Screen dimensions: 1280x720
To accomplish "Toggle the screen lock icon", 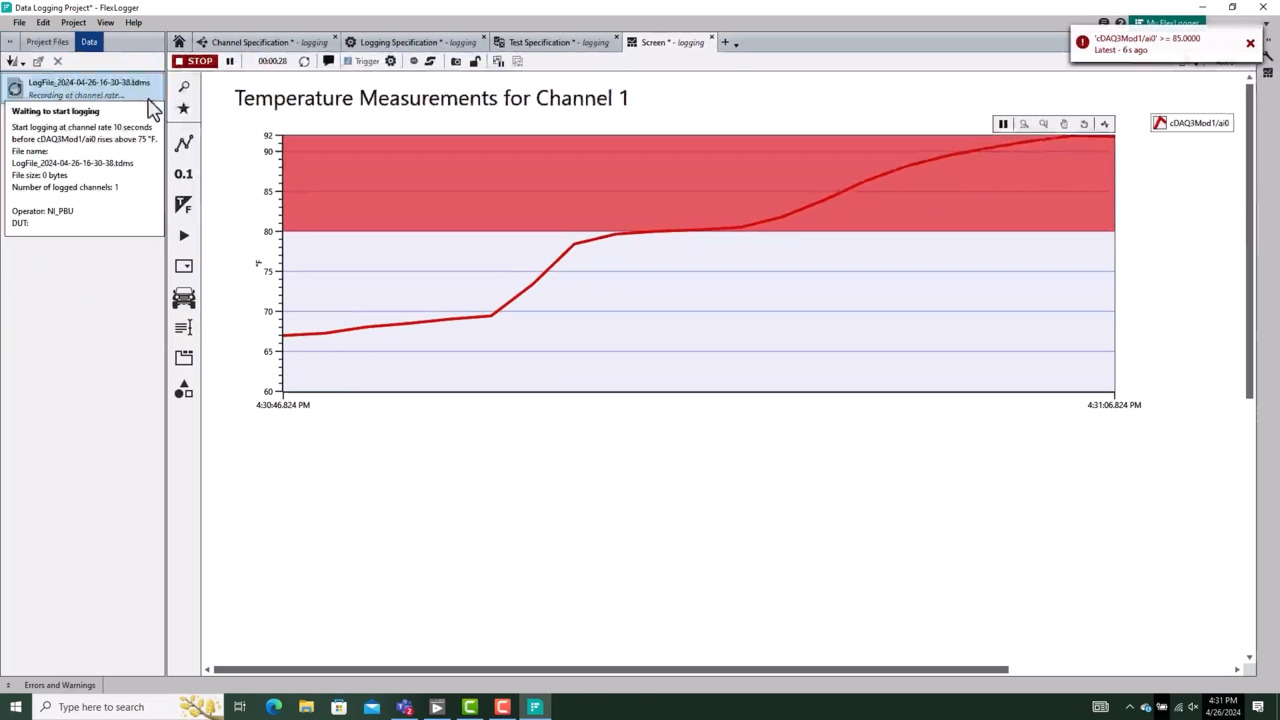I will tap(475, 61).
